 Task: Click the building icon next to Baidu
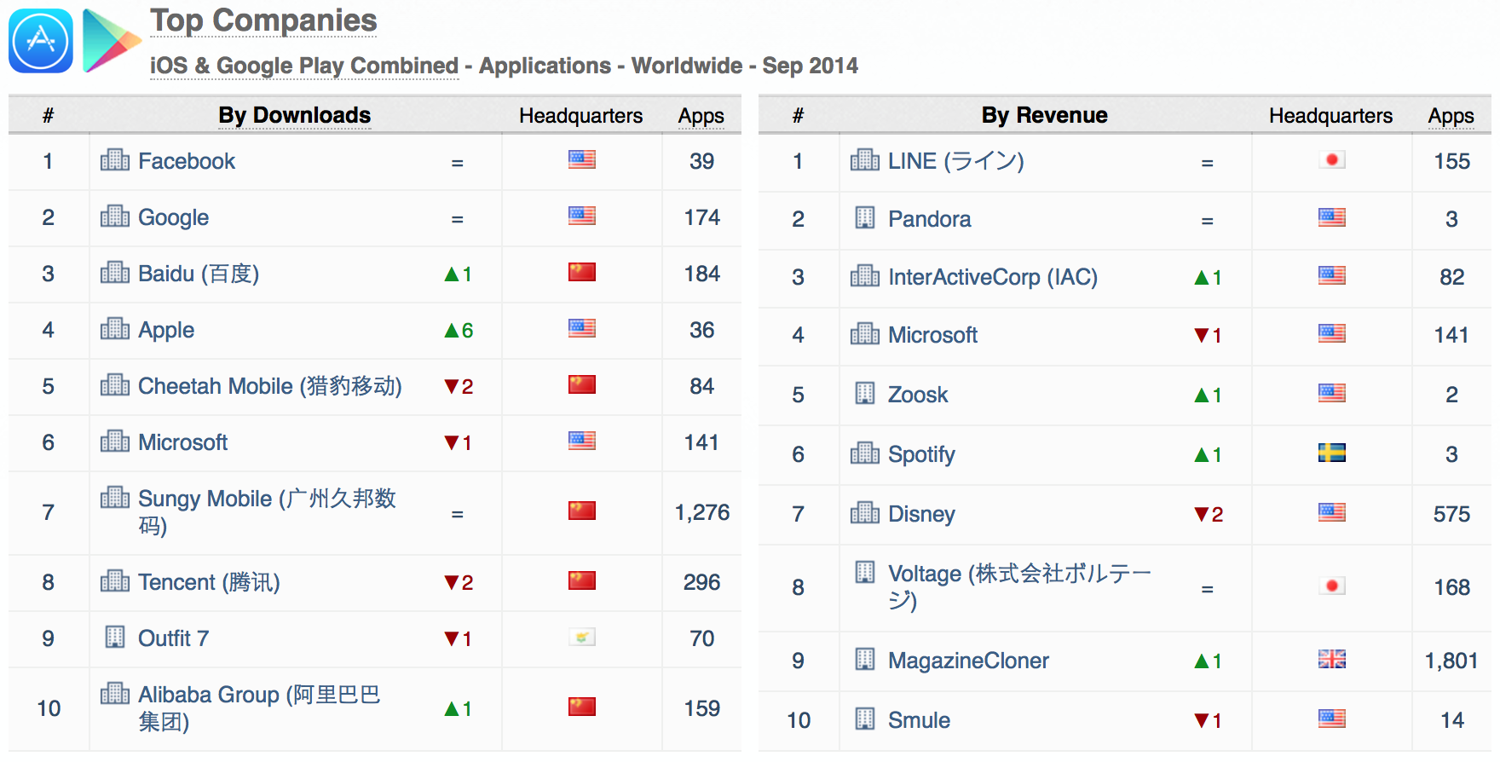(115, 272)
